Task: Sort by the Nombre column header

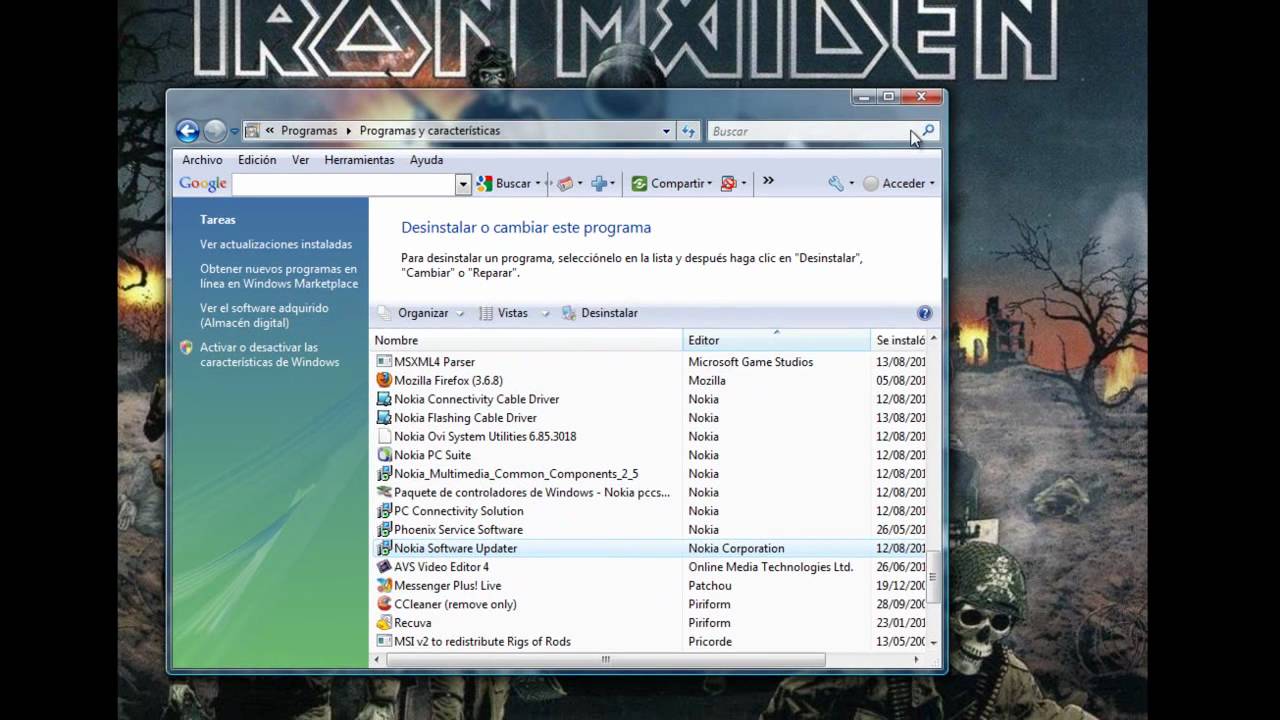Action: (x=526, y=340)
